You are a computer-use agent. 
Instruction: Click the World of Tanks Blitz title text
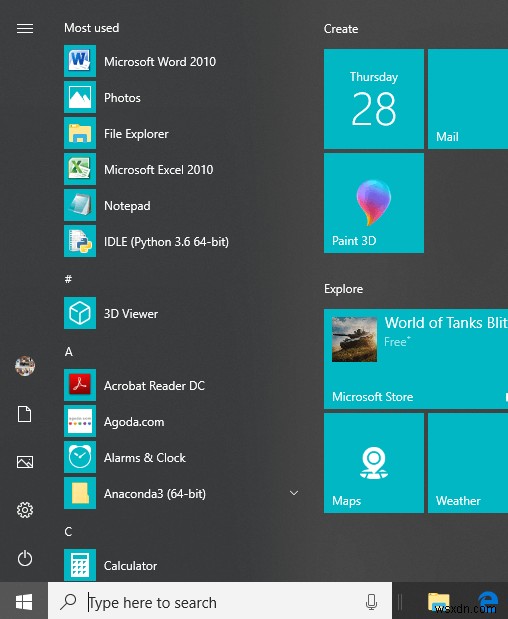[x=446, y=323]
